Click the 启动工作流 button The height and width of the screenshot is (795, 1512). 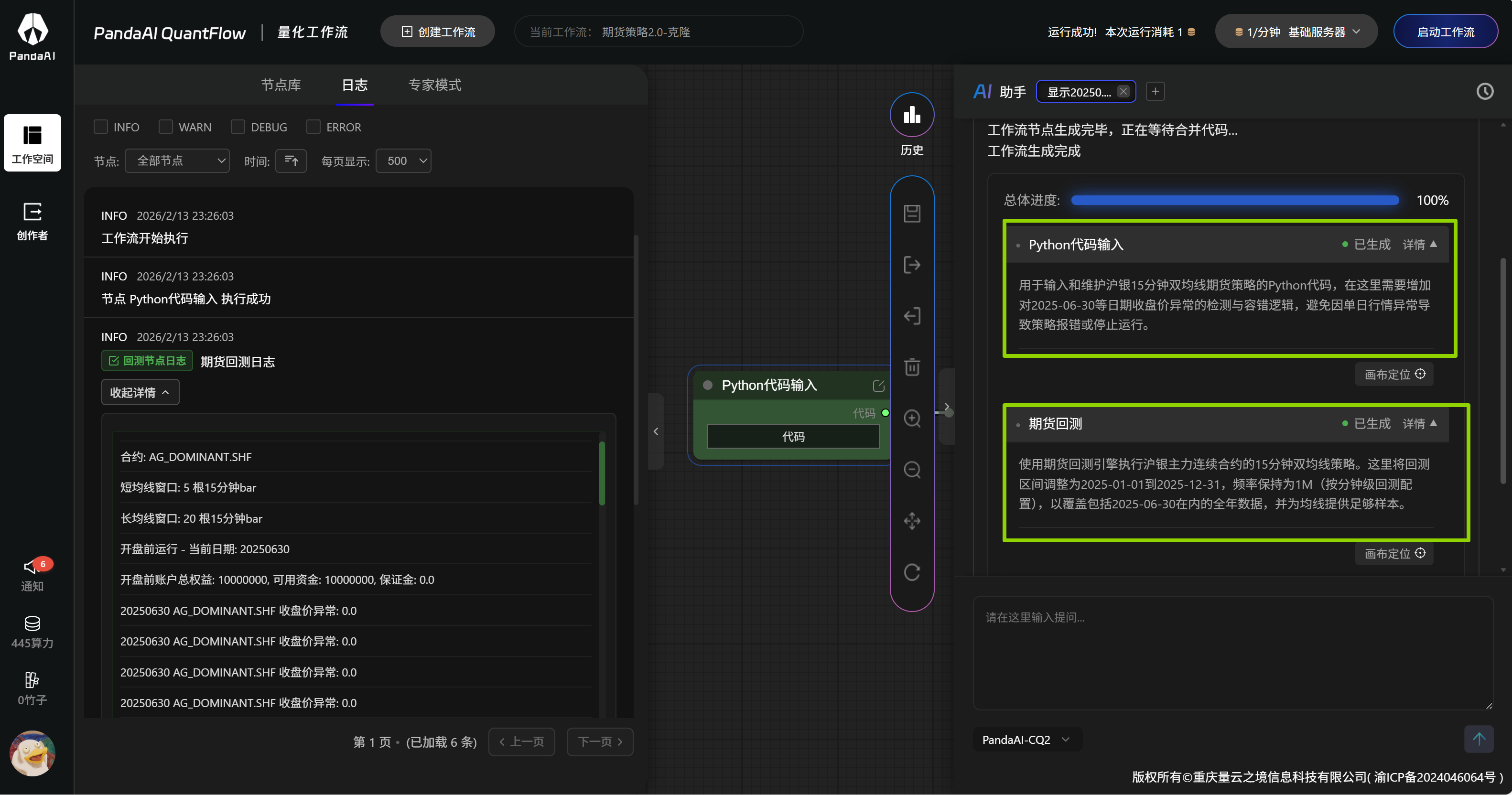point(1445,32)
